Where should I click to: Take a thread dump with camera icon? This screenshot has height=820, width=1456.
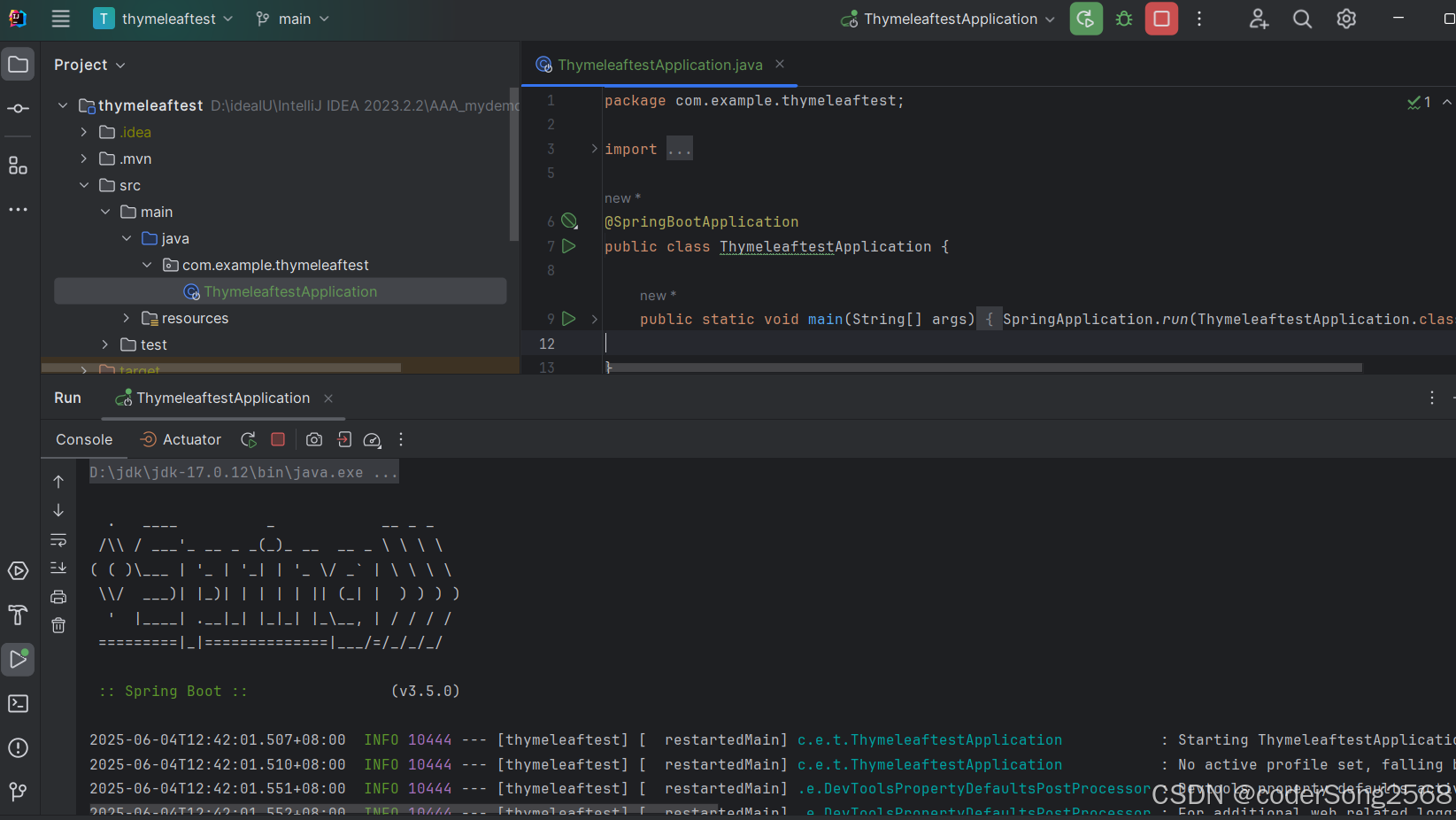pos(314,439)
